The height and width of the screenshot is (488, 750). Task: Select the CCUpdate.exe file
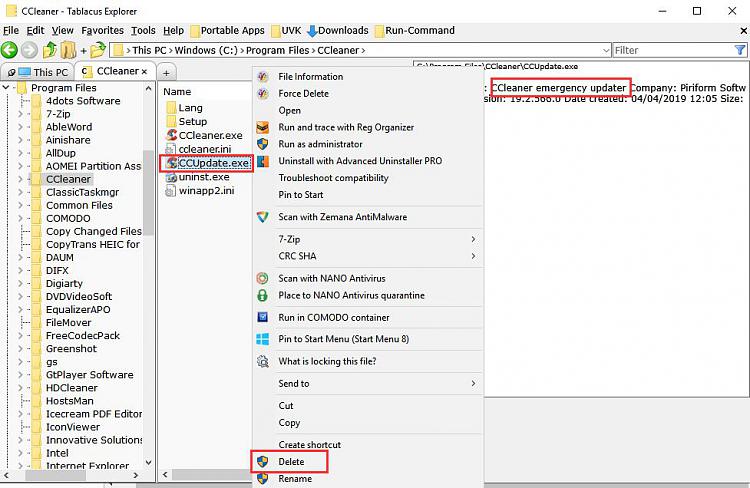coord(208,163)
